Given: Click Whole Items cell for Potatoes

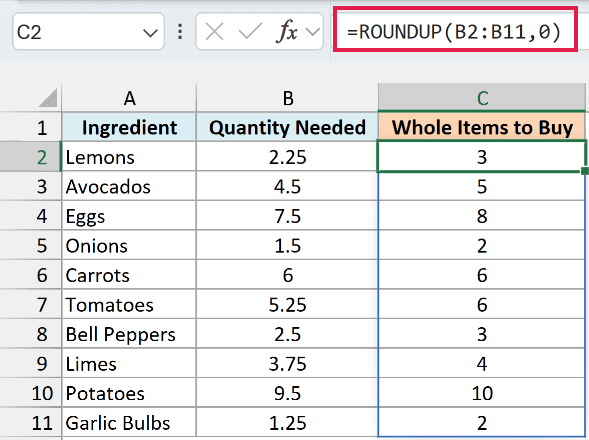Looking at the screenshot, I should (x=482, y=393).
